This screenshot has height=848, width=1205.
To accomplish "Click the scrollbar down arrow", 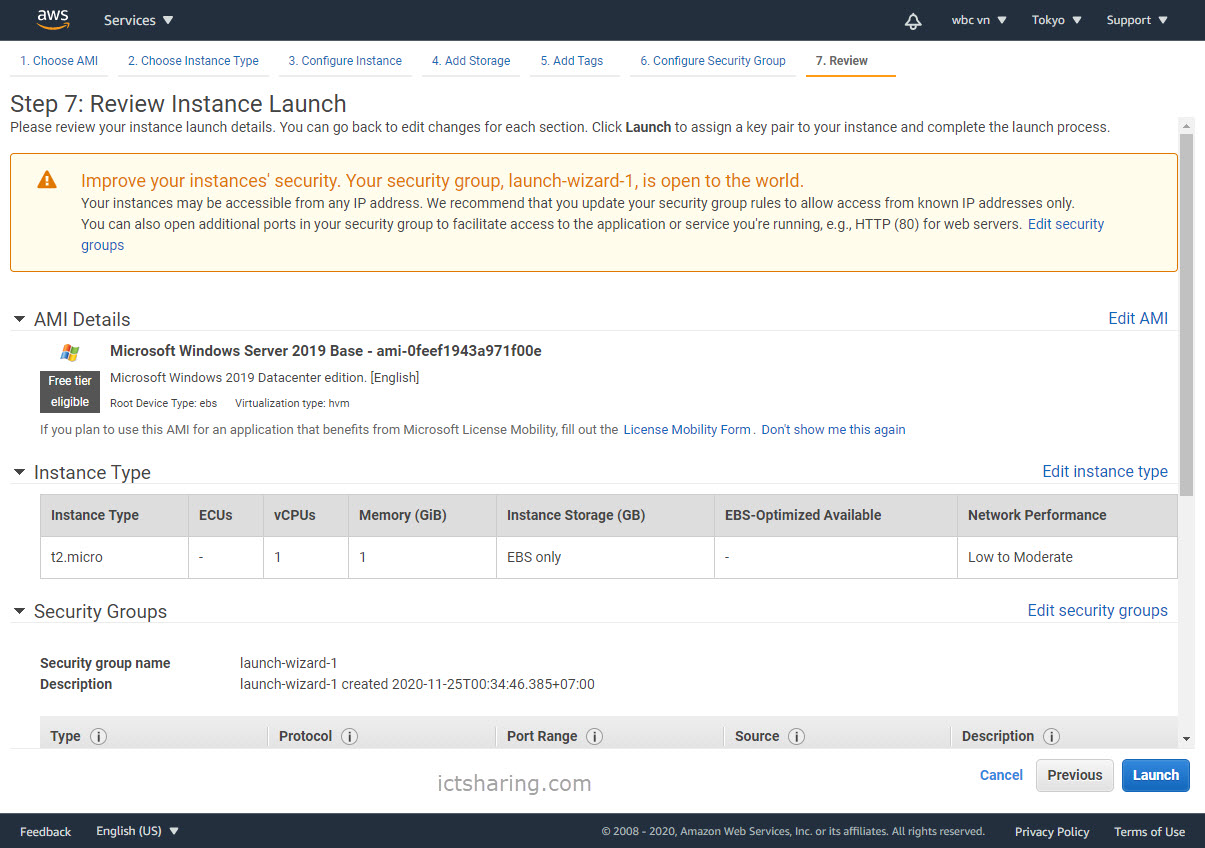I will click(1187, 739).
